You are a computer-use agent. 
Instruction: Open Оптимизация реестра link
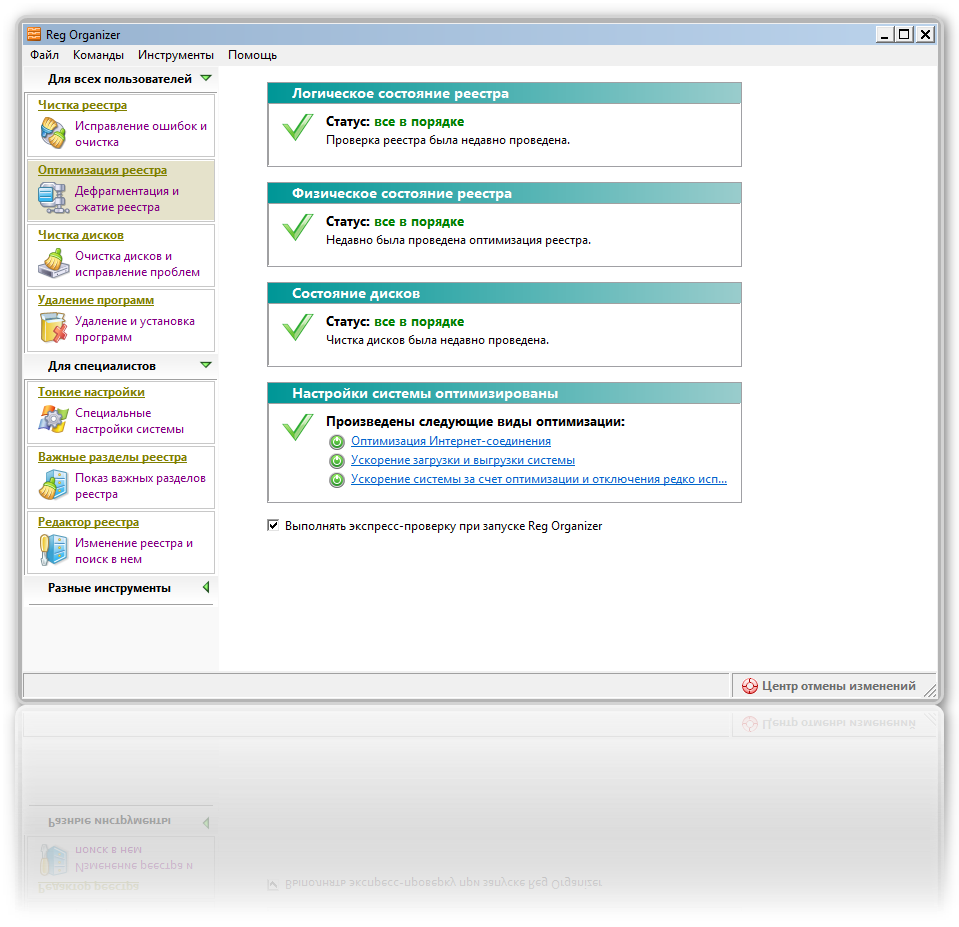pos(102,170)
